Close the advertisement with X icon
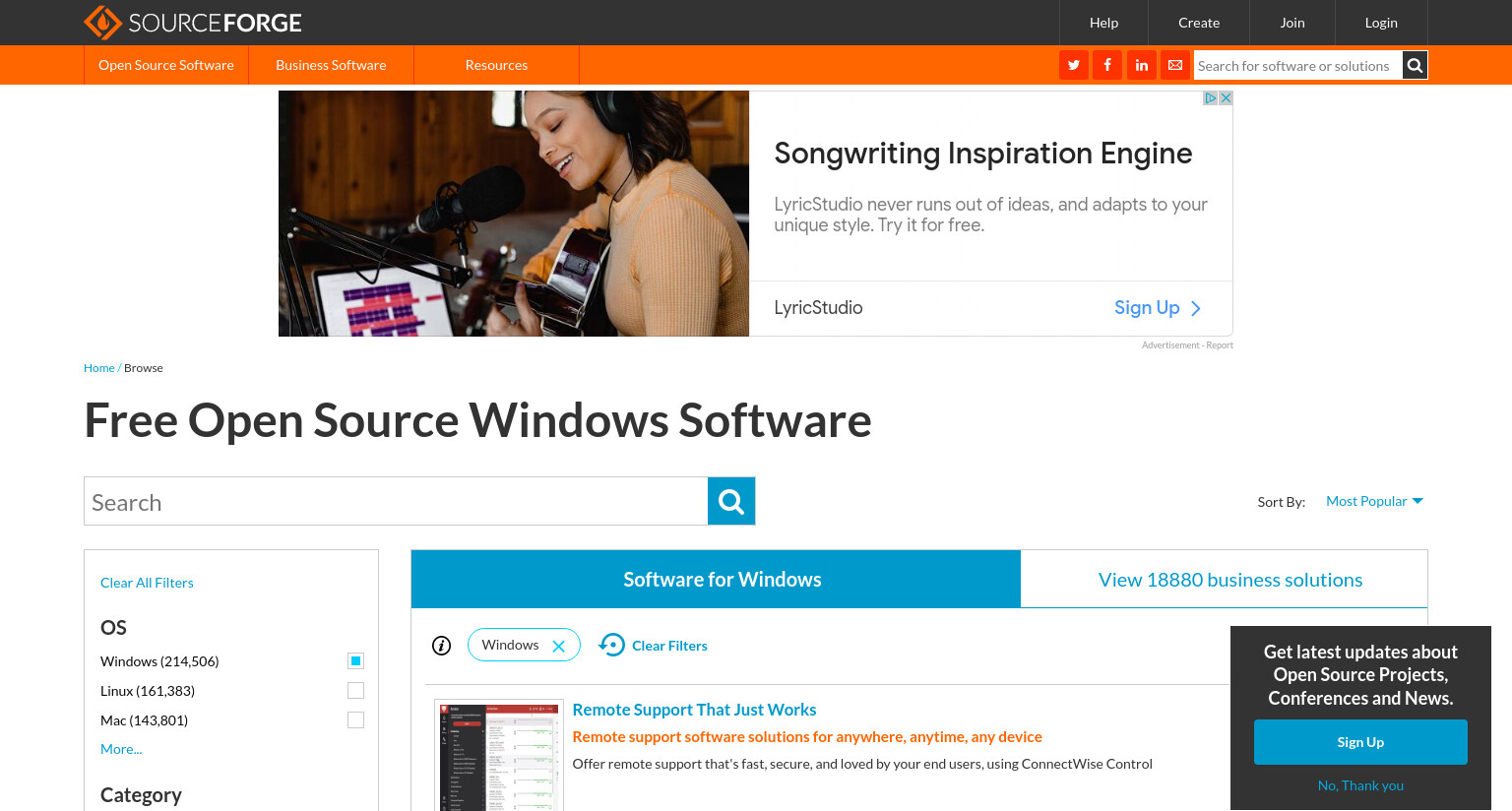Screen dimensions: 1512x811 pos(1226,97)
